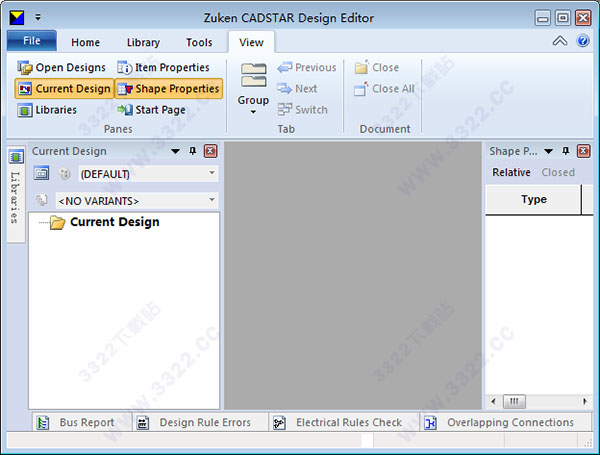Close the Shape Properties pane
Viewport: 600px width, 455px height.
(x=584, y=151)
